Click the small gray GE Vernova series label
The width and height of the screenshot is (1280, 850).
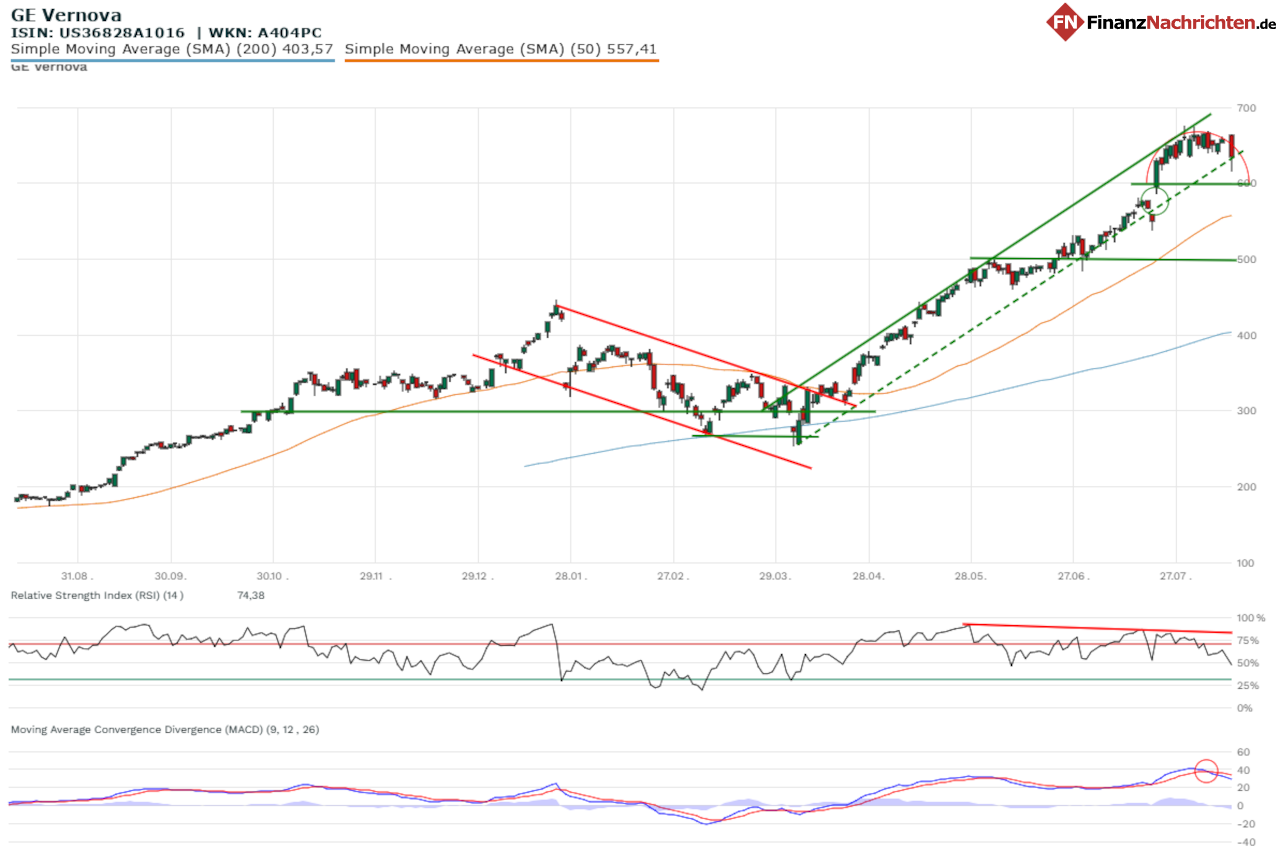click(x=49, y=67)
